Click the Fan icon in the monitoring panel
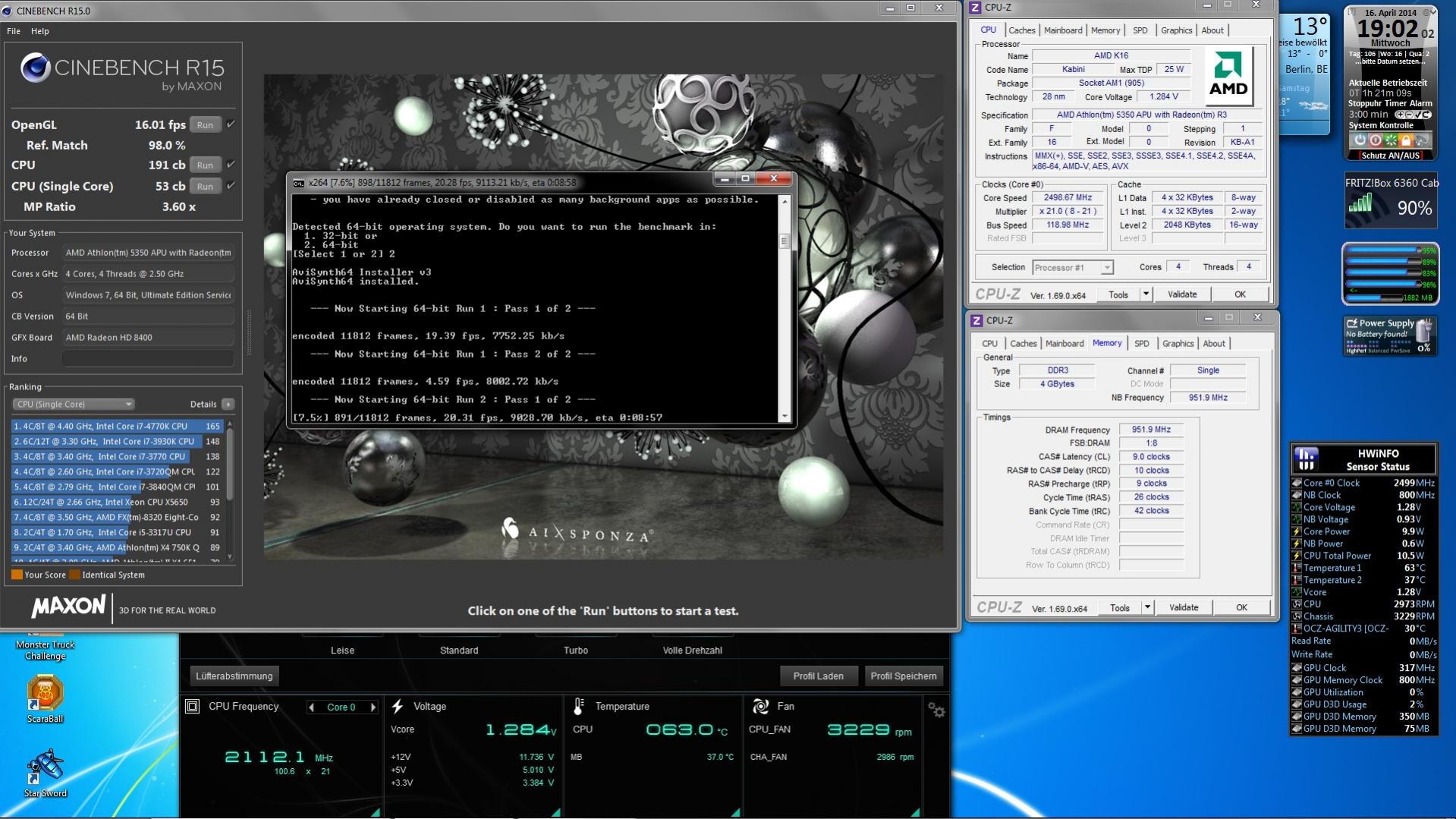Image resolution: width=1456 pixels, height=819 pixels. coord(760,707)
